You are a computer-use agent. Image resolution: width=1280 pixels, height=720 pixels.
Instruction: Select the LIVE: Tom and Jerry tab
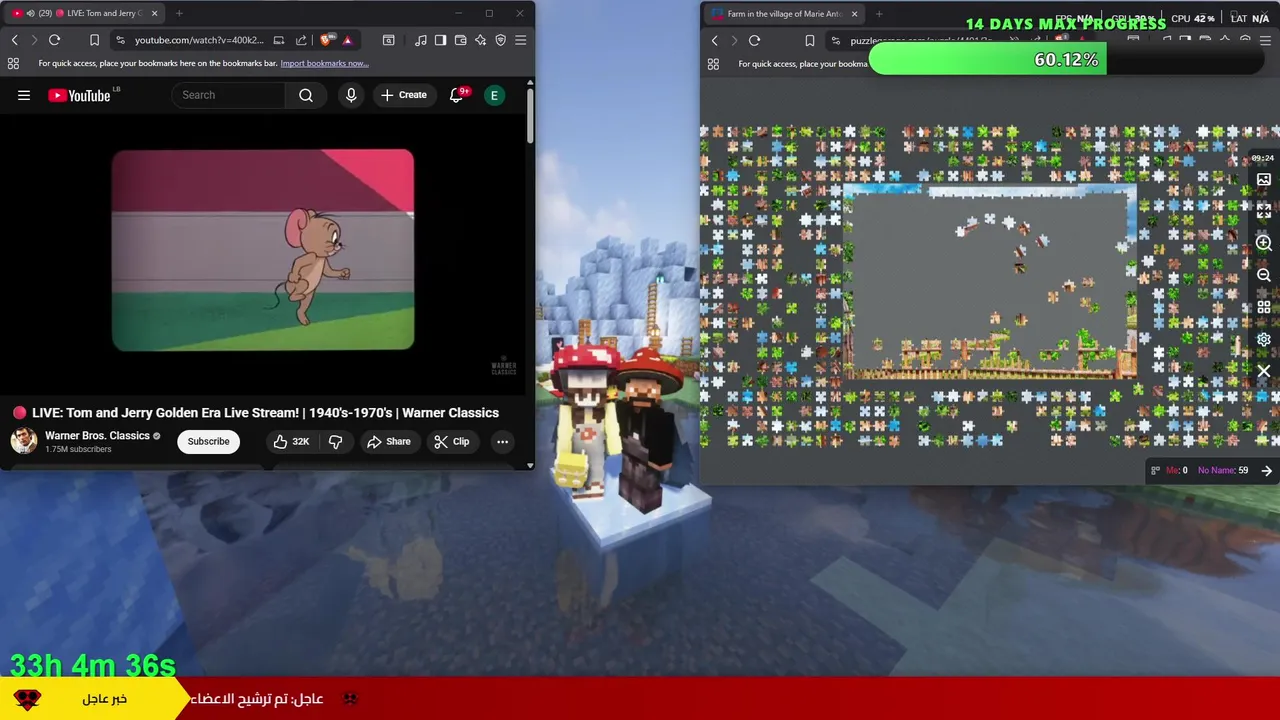[85, 13]
